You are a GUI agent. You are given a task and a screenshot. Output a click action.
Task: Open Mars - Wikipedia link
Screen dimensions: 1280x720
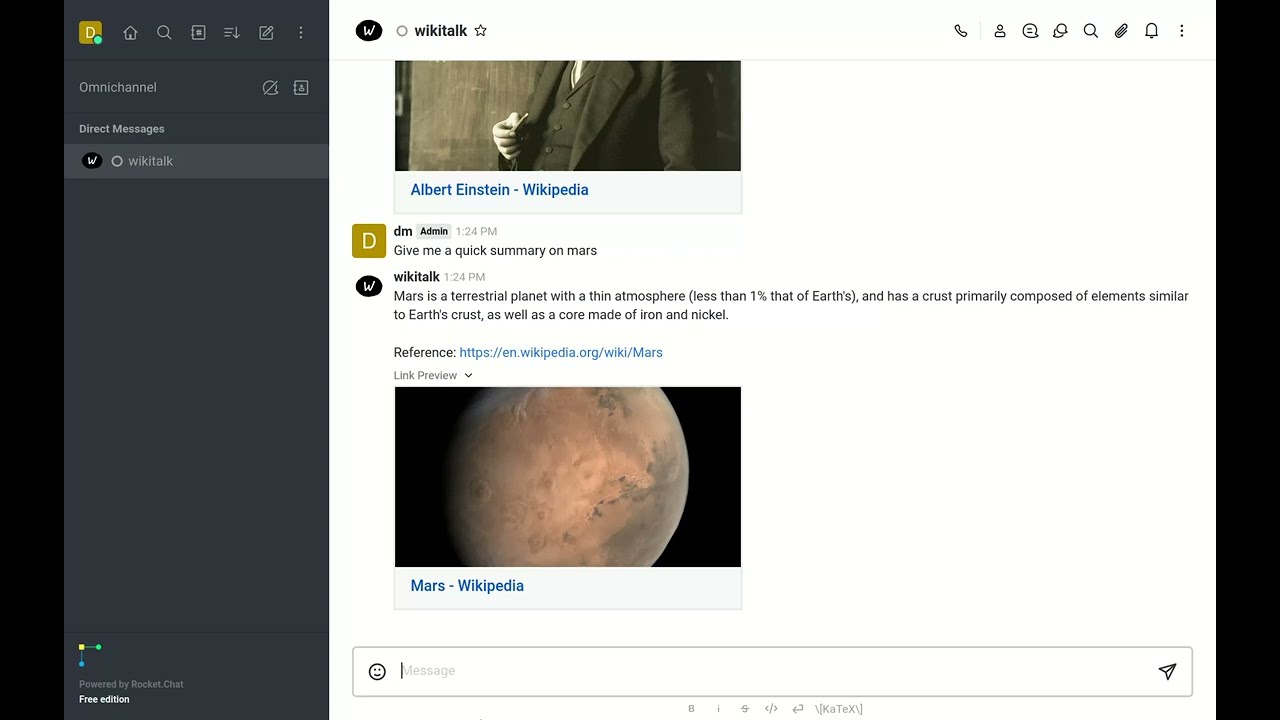pos(467,586)
